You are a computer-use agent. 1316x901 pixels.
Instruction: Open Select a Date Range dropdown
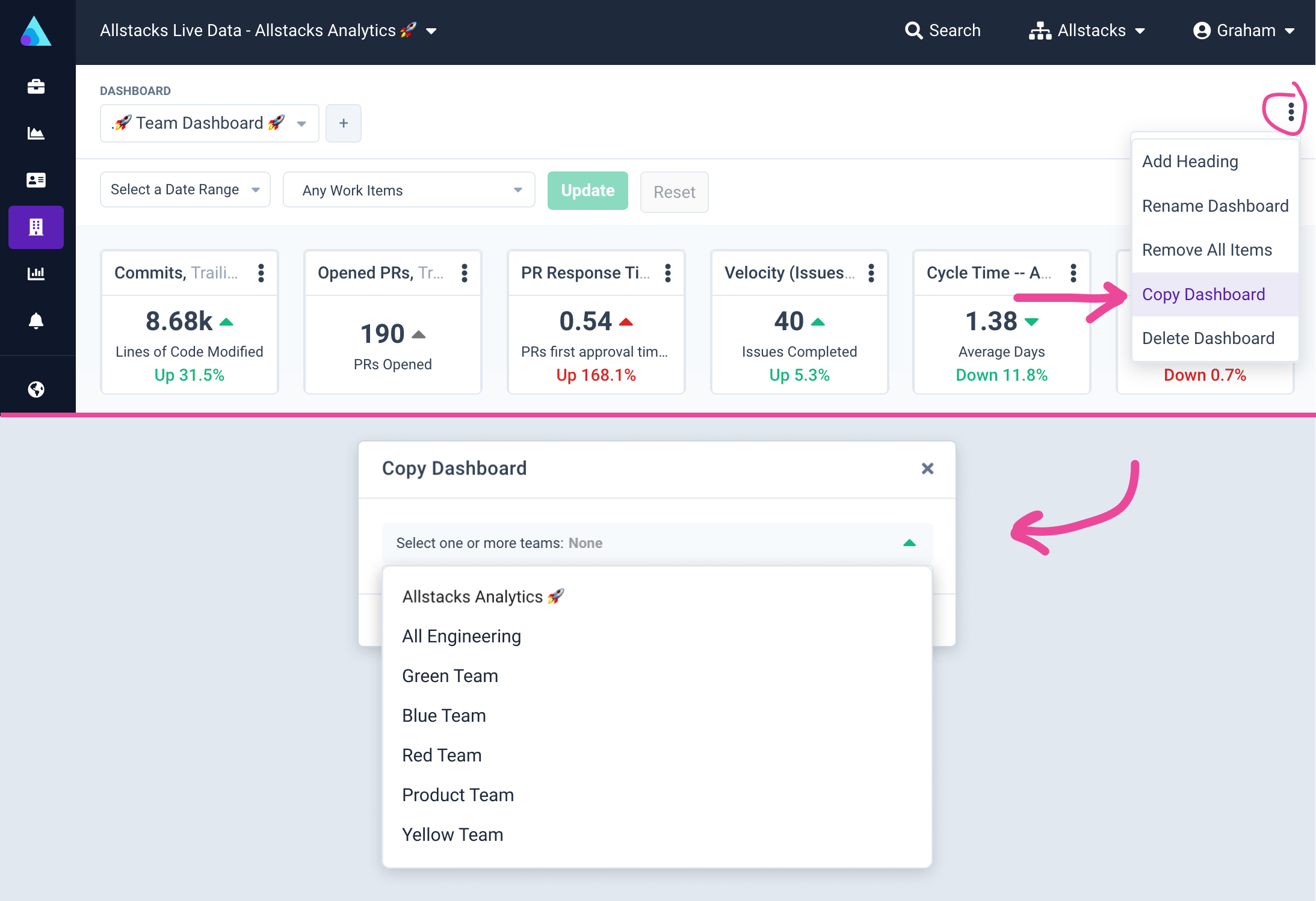(x=185, y=189)
